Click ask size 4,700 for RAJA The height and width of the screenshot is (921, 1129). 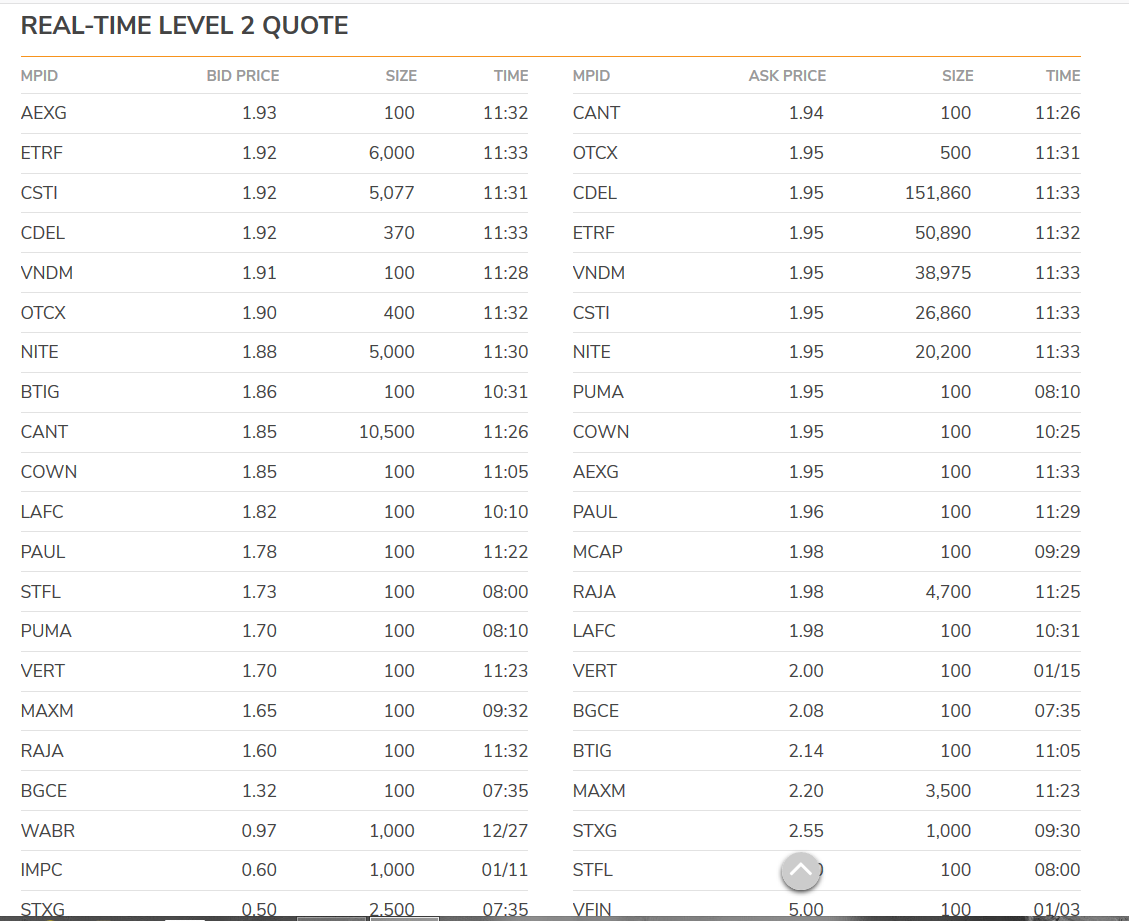point(948,592)
